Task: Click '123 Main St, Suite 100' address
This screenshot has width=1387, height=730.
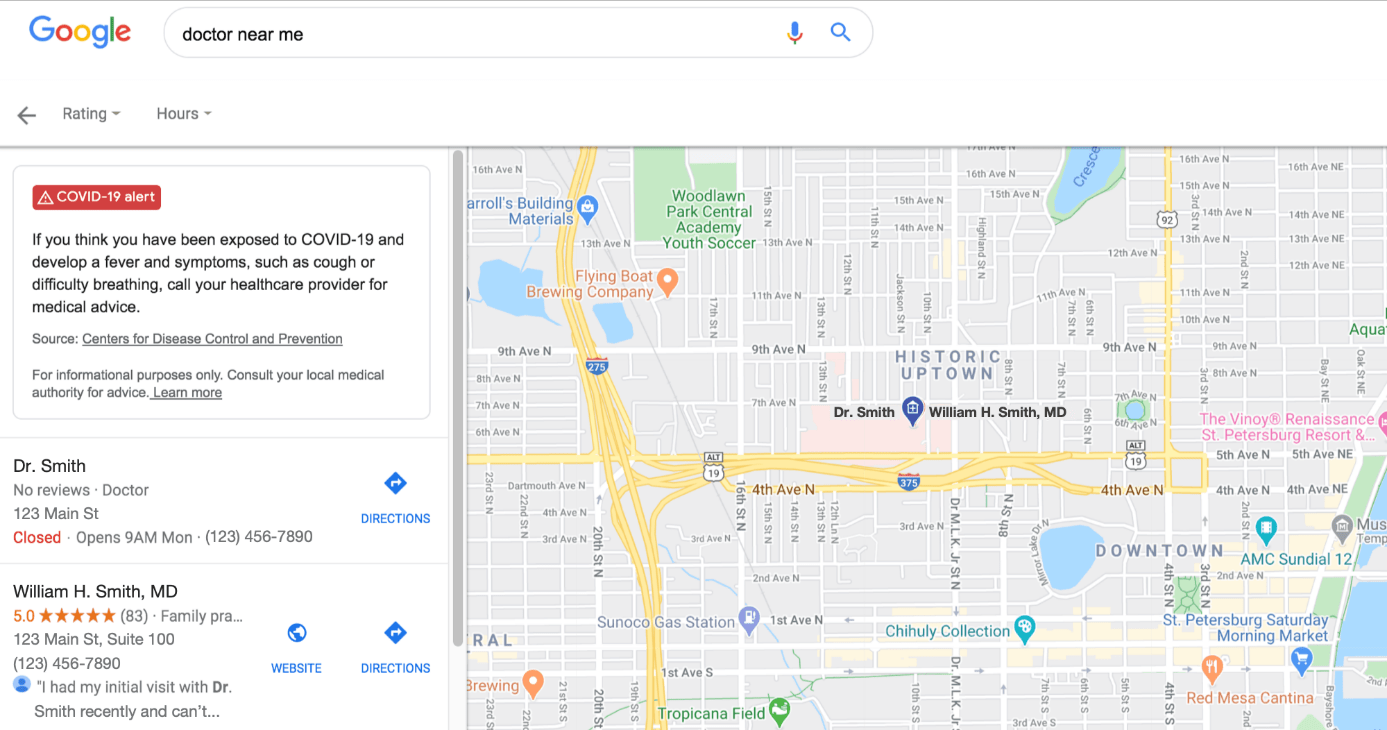Action: click(94, 639)
